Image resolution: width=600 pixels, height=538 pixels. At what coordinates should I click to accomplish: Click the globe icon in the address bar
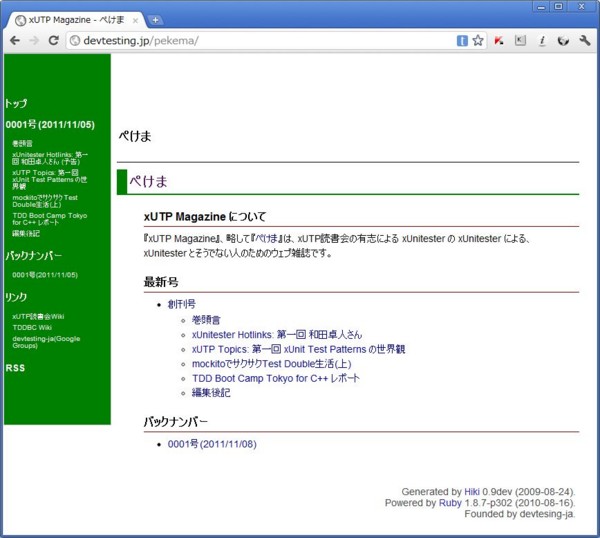[x=75, y=41]
